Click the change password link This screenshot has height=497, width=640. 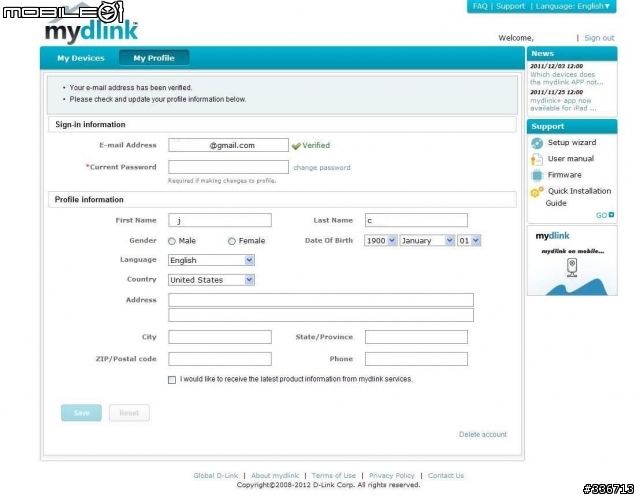(x=322, y=168)
